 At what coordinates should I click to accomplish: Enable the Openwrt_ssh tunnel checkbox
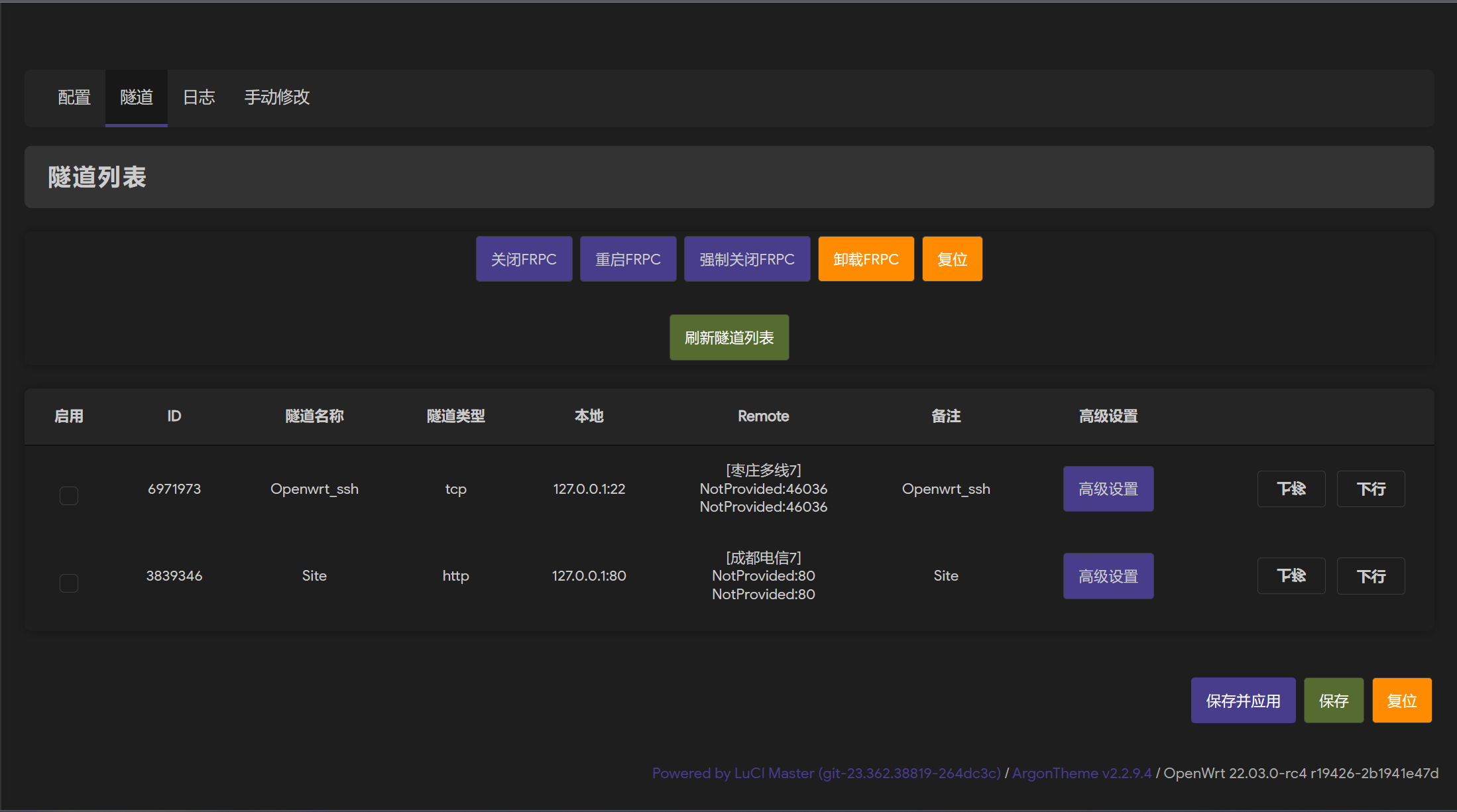69,495
